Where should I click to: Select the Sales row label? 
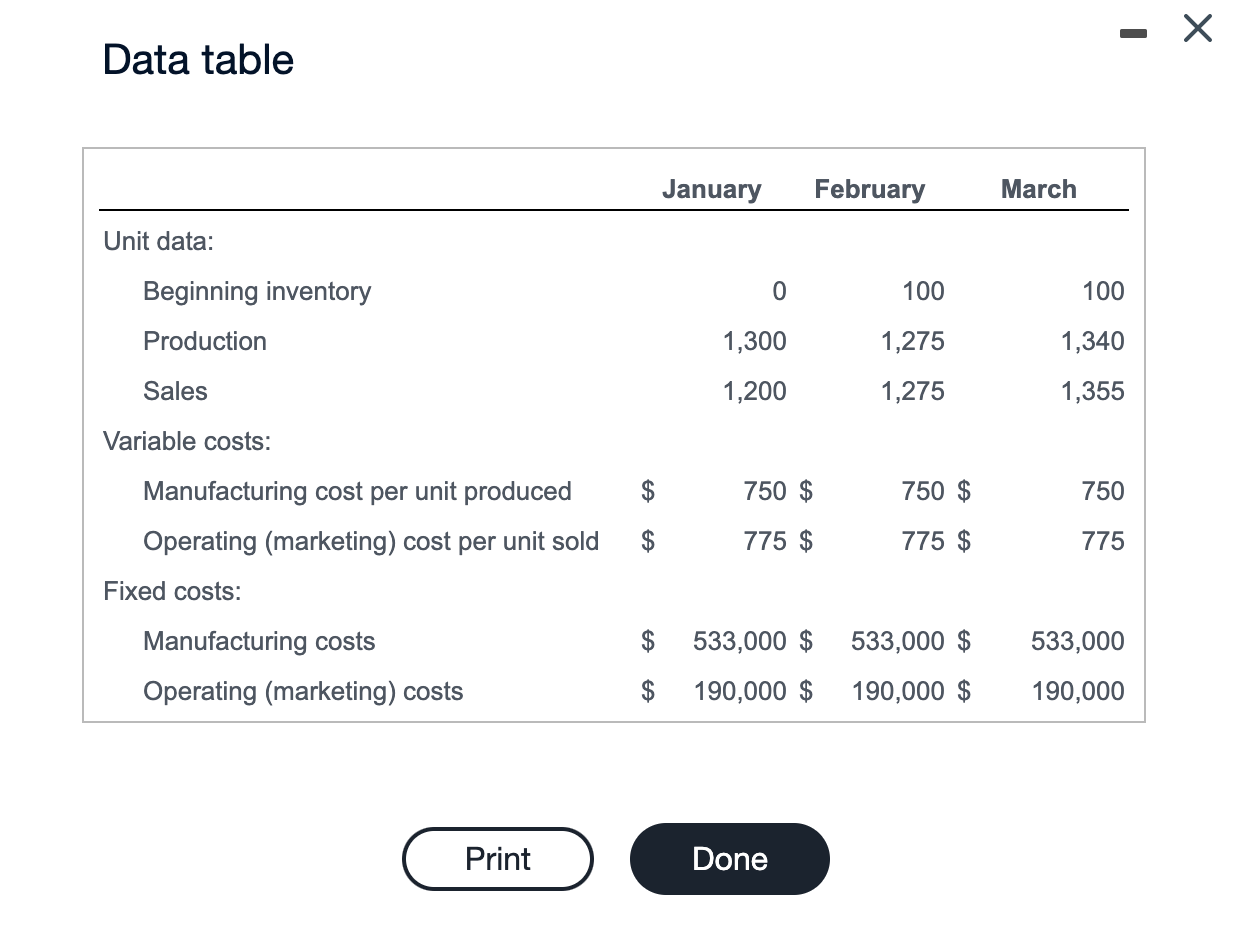tap(175, 391)
